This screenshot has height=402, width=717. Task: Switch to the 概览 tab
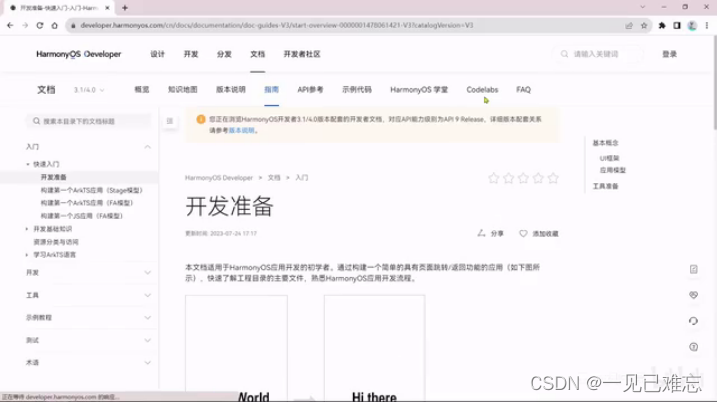pos(142,90)
